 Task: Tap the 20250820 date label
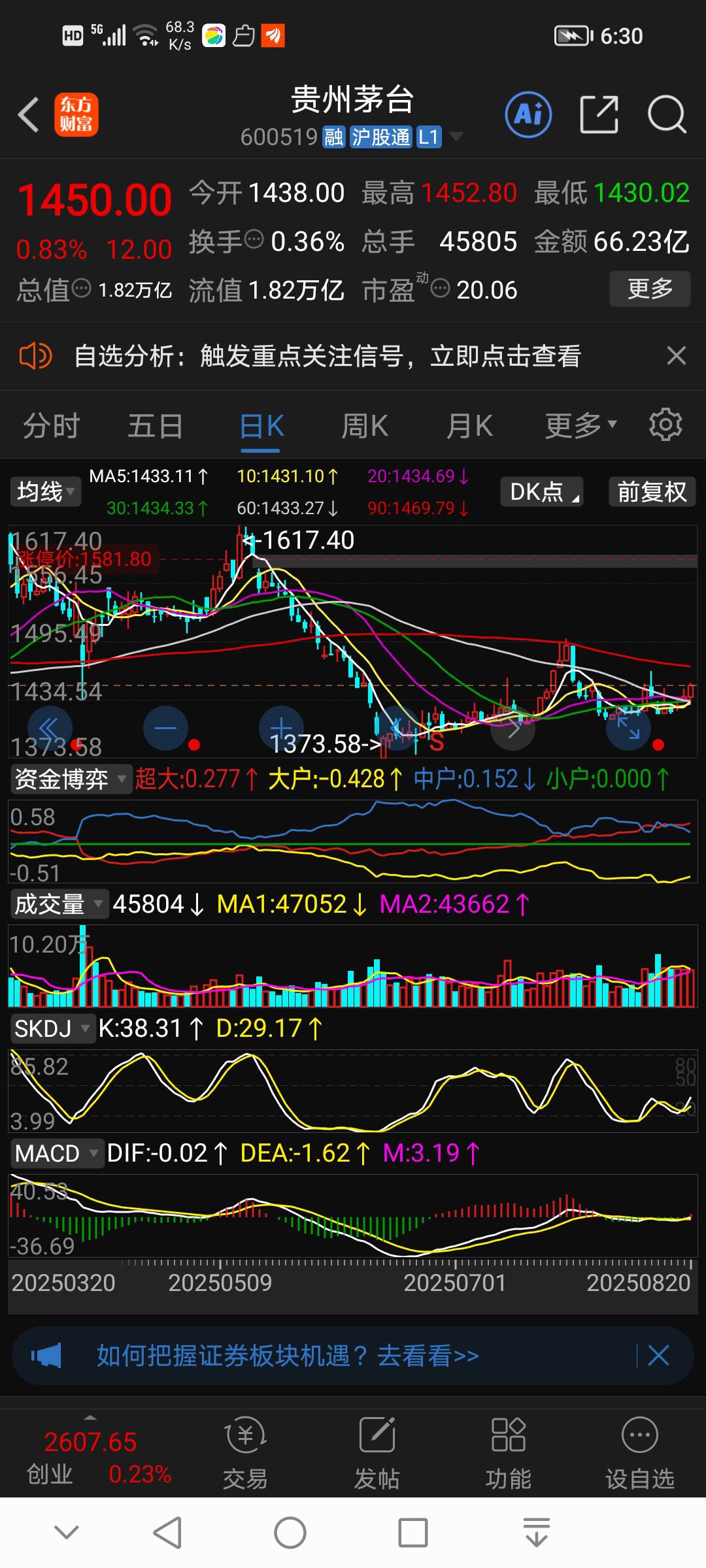[638, 1282]
